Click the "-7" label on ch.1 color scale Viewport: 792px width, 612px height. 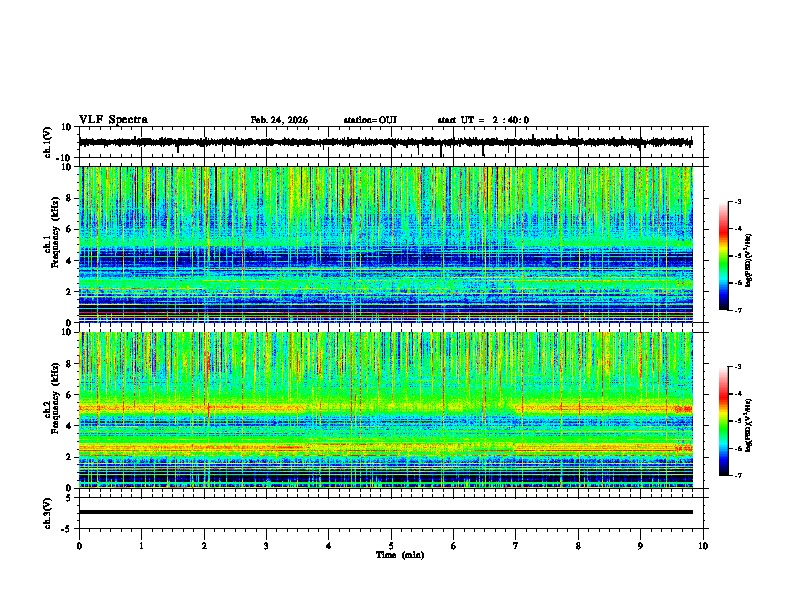coord(737,310)
